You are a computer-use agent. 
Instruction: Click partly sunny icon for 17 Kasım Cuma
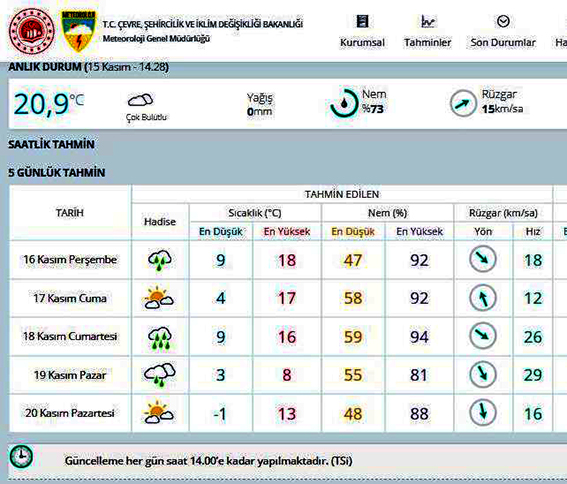point(159,298)
